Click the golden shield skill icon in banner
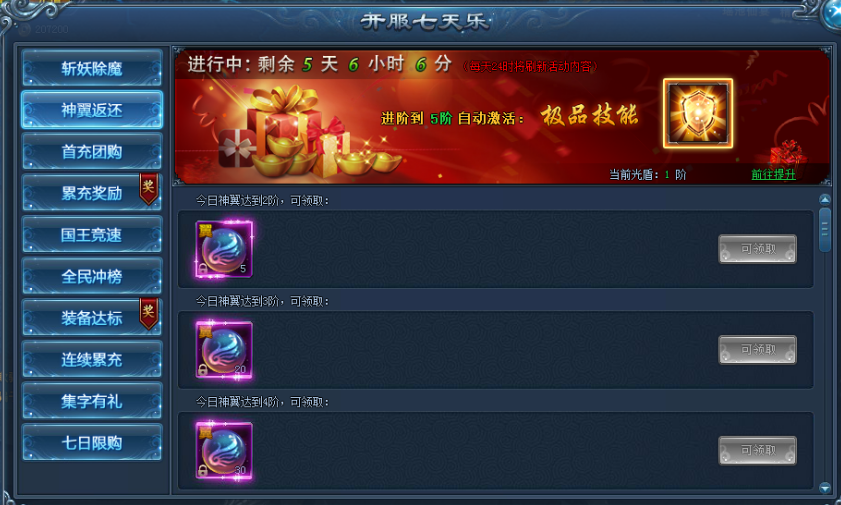 (x=698, y=113)
